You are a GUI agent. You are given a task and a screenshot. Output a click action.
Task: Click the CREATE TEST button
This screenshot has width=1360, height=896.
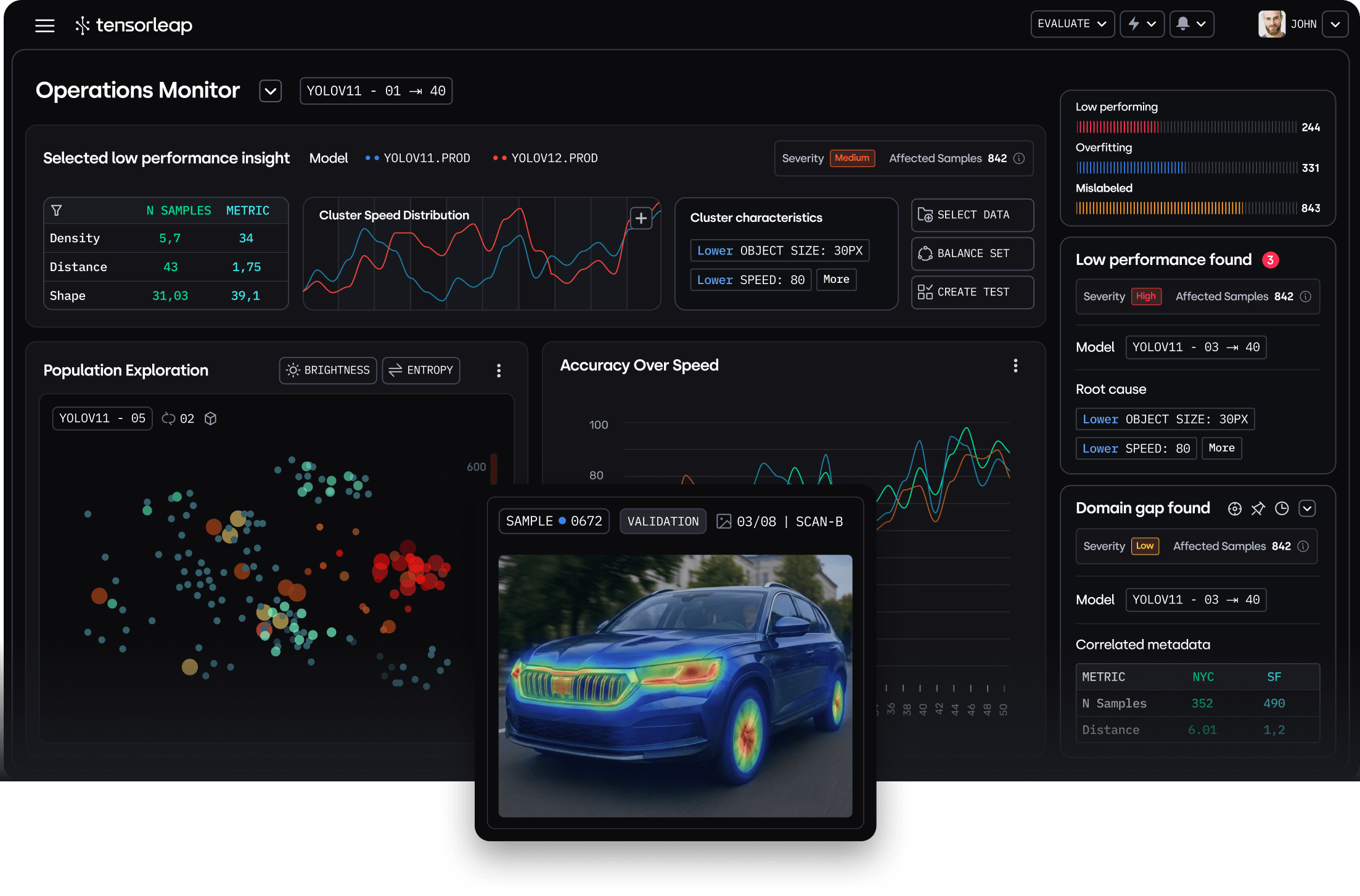tap(972, 292)
